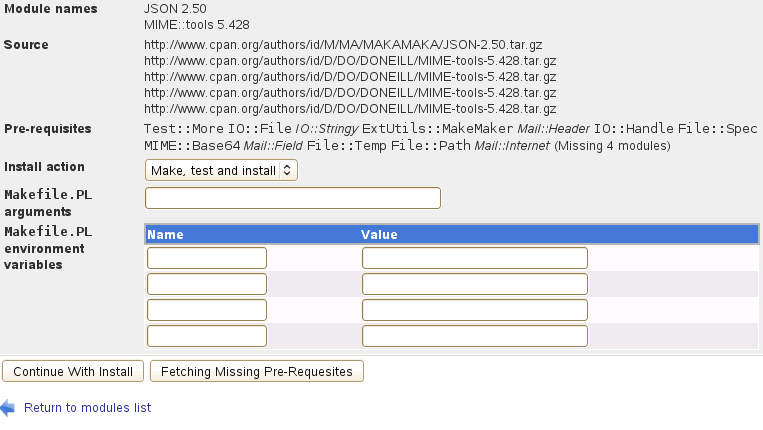Image resolution: width=763 pixels, height=430 pixels.
Task: Click the Pre-requisites label
Action: click(x=48, y=129)
